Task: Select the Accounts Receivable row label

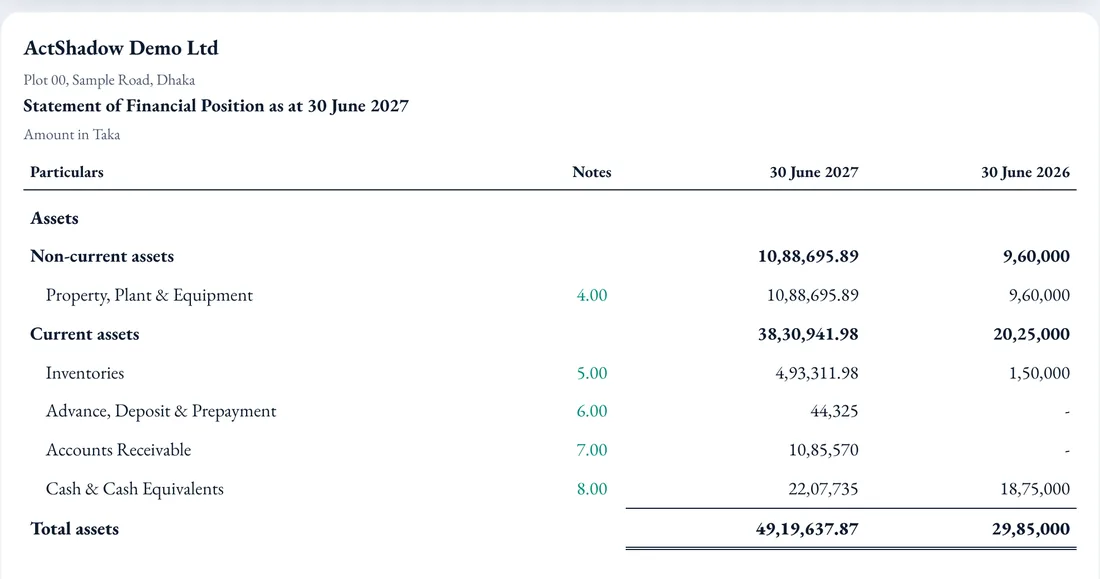Action: pyautogui.click(x=118, y=450)
